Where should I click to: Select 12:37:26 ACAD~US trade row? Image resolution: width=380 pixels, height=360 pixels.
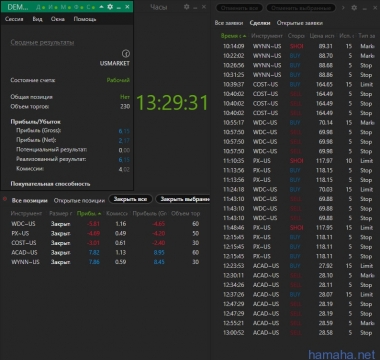(x=299, y=294)
